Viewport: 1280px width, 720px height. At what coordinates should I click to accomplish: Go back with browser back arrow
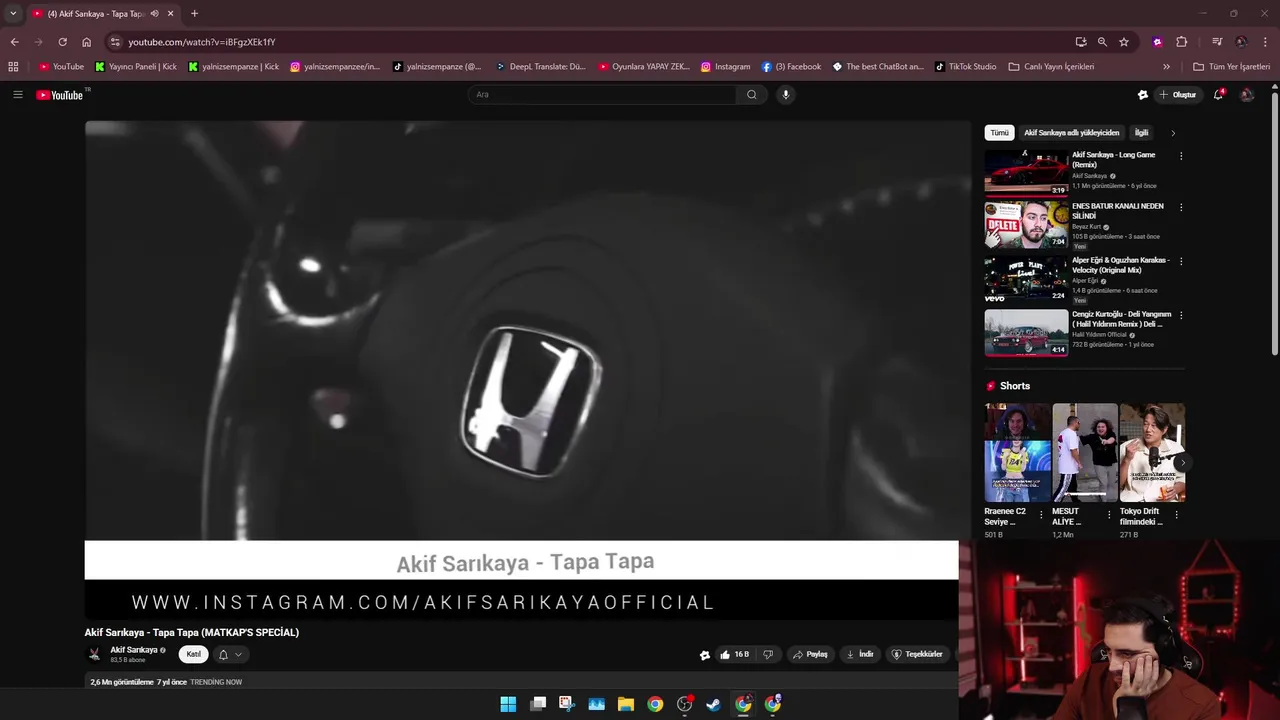pyautogui.click(x=14, y=42)
